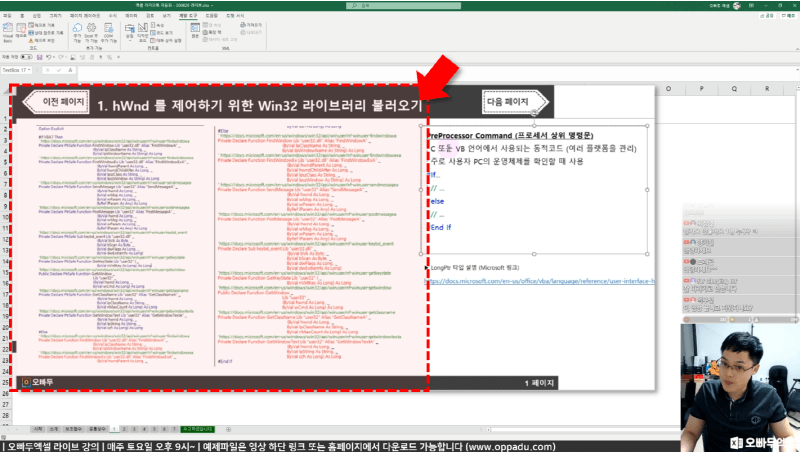Save workbook from quick access toolbar

[39, 57]
